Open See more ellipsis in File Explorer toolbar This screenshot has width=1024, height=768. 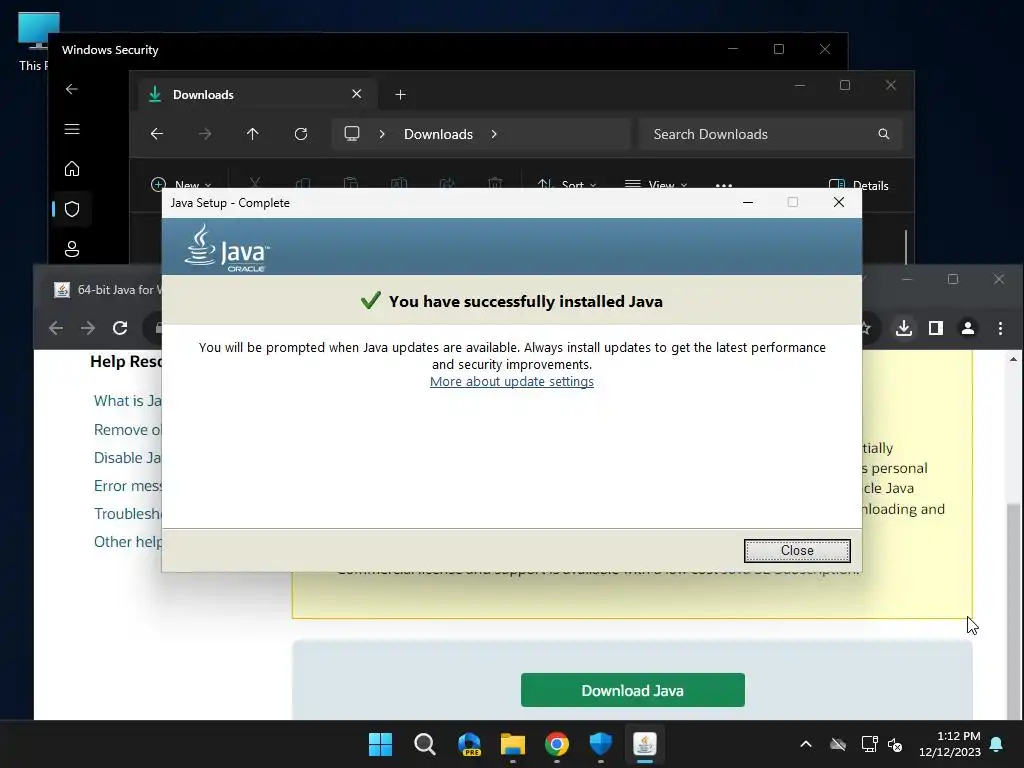724,185
